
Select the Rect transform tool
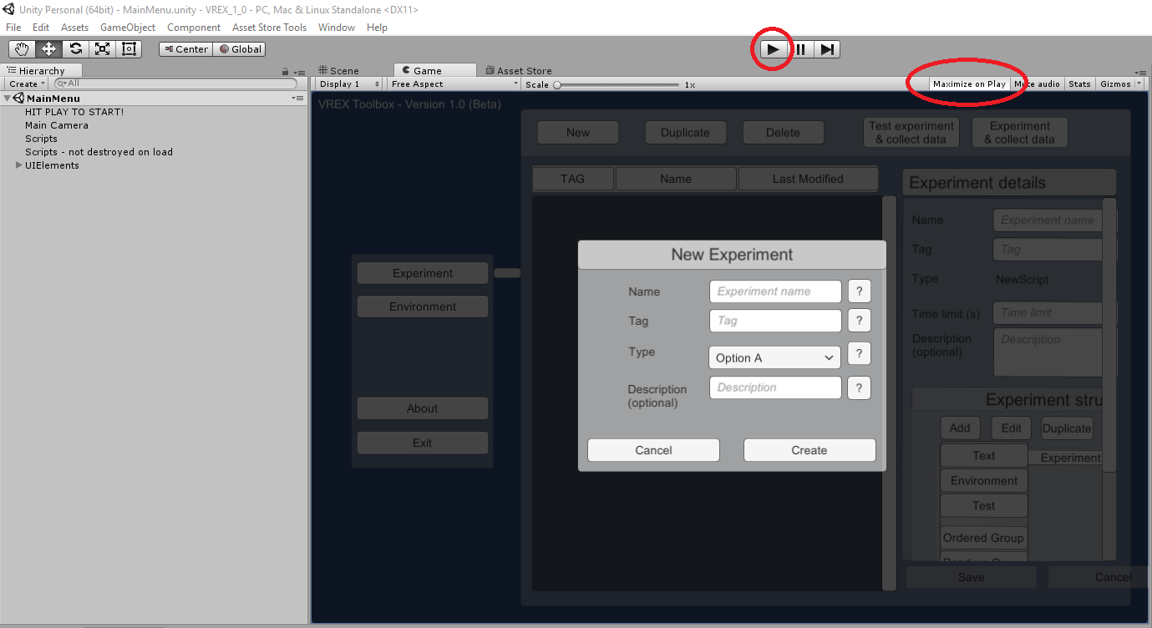click(129, 49)
